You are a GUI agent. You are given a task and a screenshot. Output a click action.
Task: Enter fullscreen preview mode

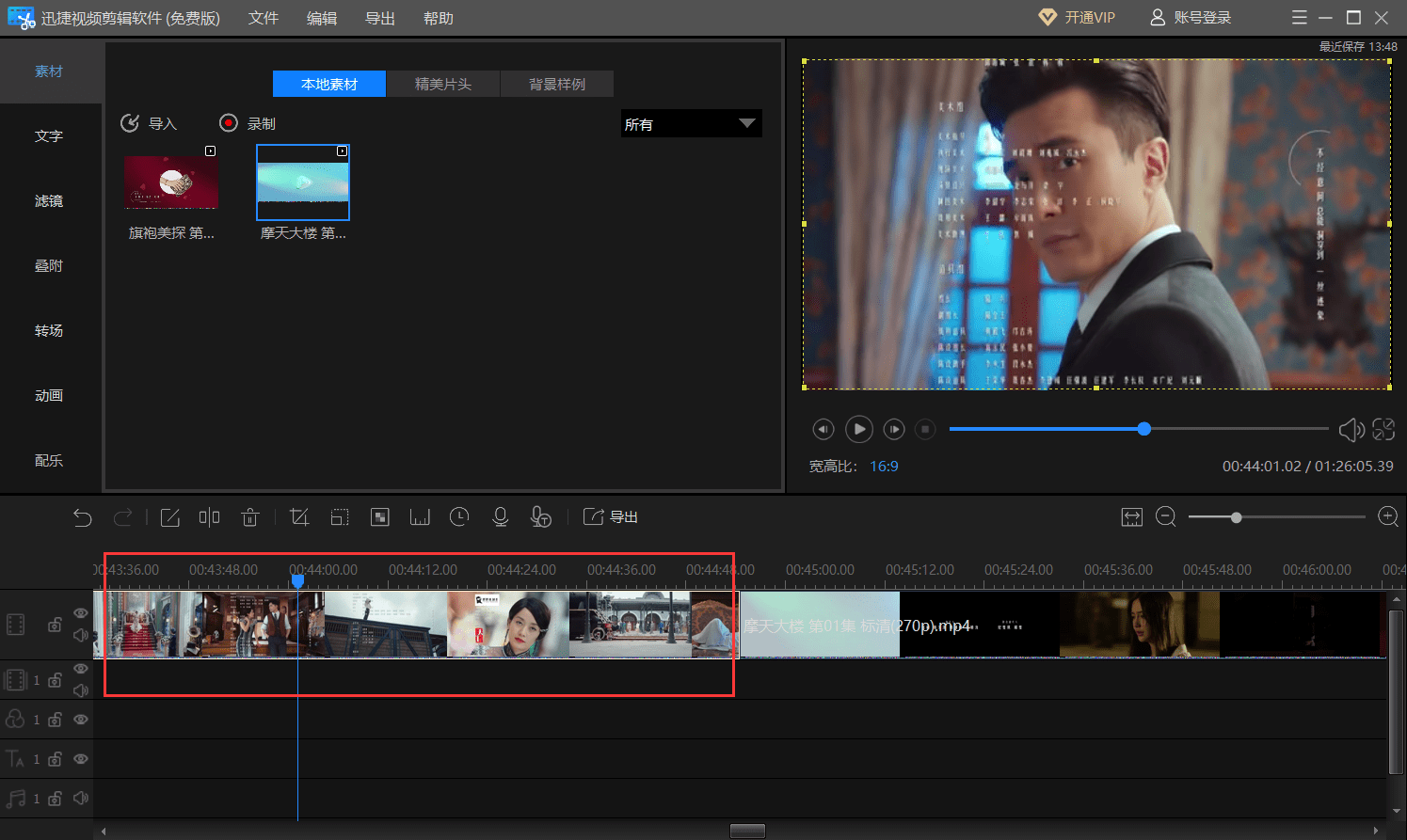tap(1383, 430)
